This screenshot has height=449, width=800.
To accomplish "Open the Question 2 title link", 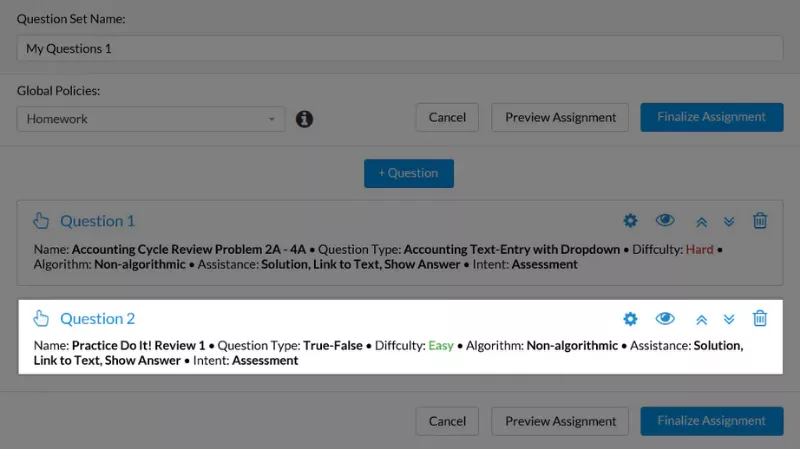I will point(97,319).
